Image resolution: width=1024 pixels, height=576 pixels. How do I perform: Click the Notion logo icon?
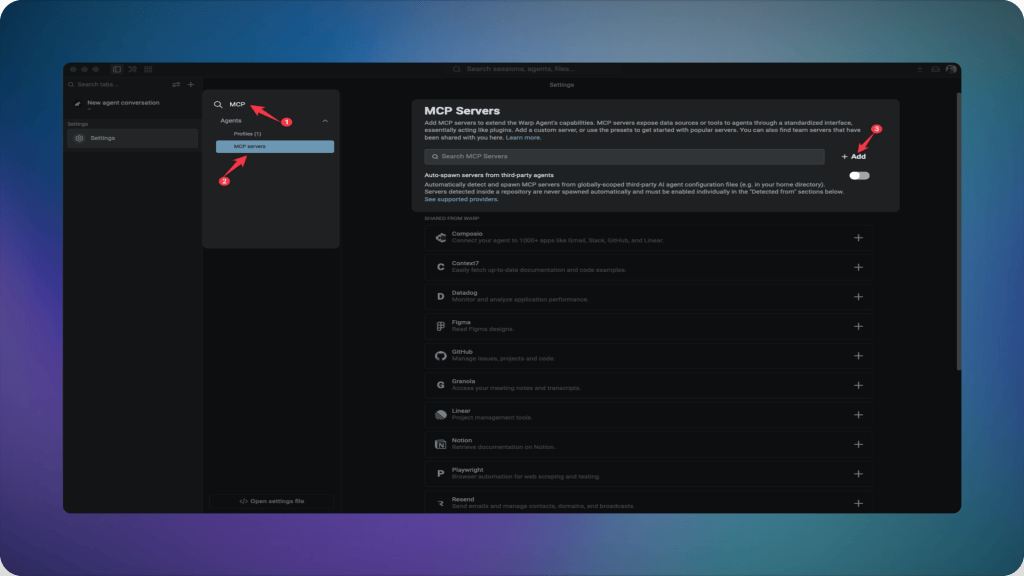[x=441, y=444]
